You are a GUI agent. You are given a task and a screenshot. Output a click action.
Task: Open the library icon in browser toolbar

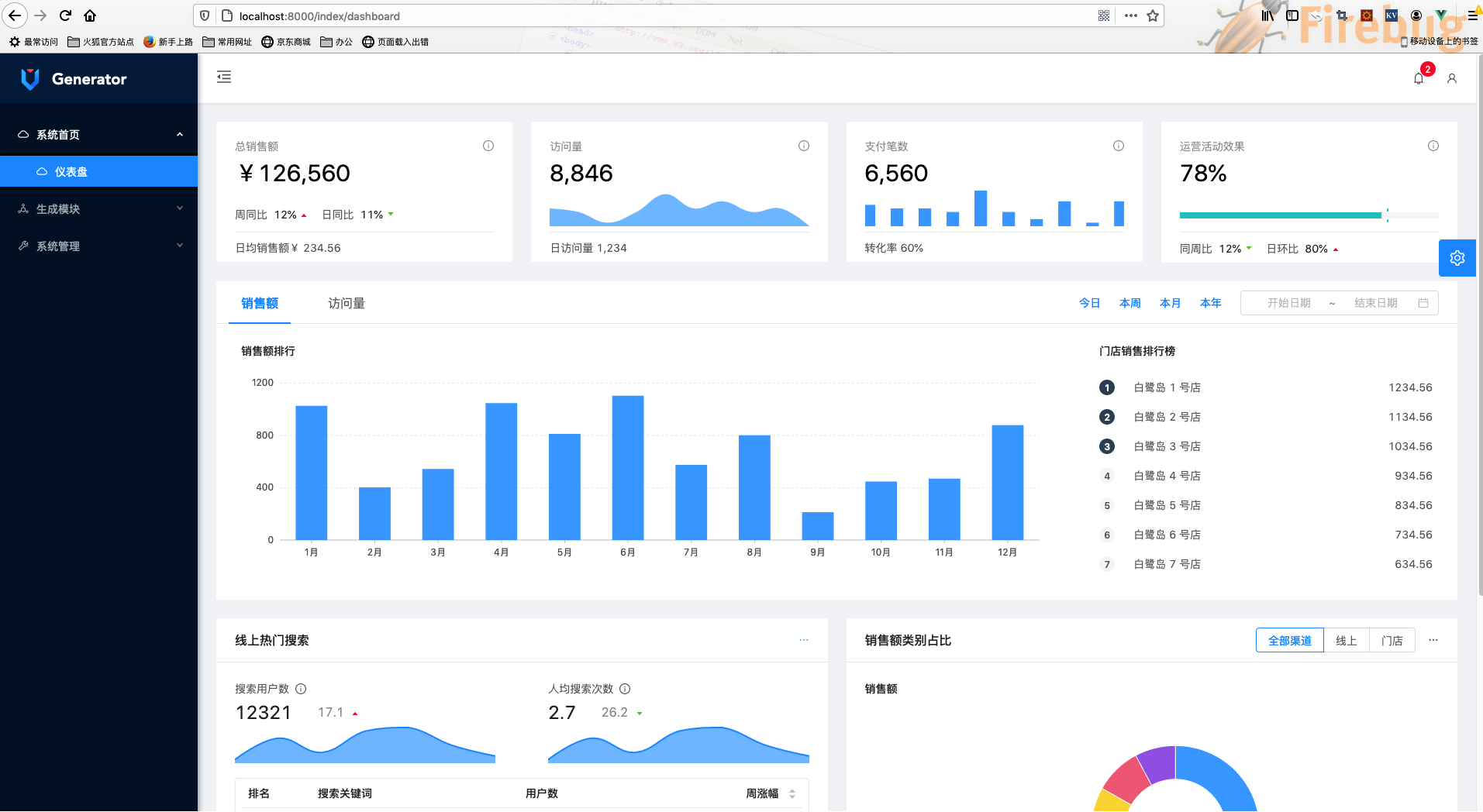click(1267, 15)
